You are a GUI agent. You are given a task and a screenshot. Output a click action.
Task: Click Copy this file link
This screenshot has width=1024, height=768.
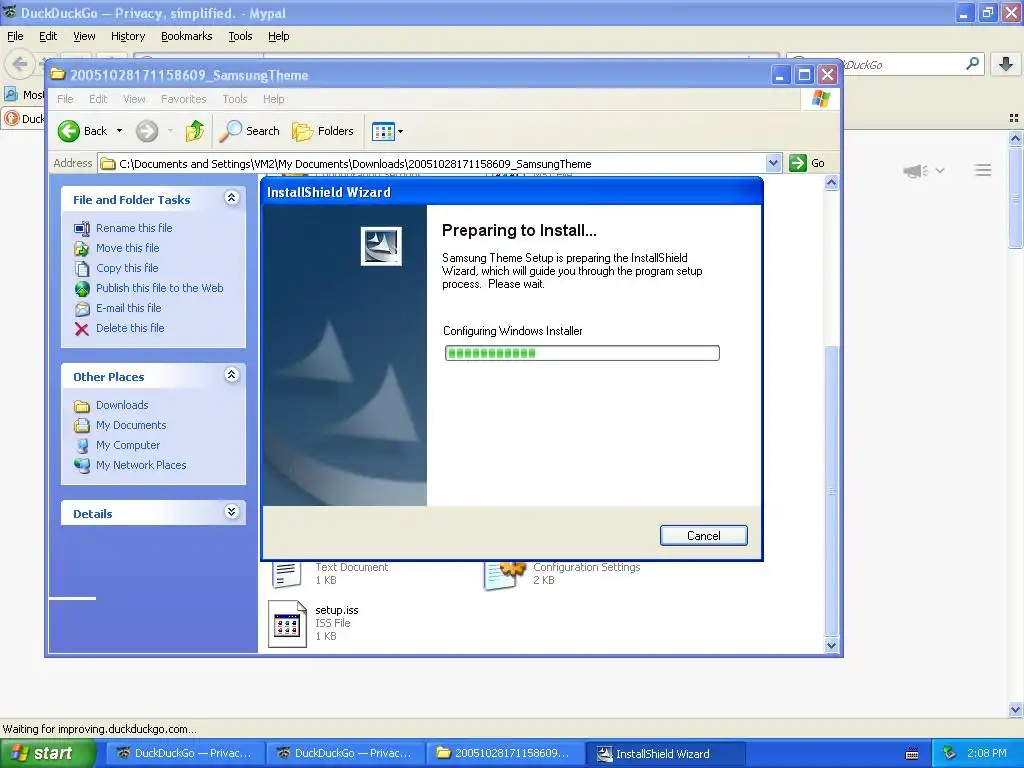point(127,268)
